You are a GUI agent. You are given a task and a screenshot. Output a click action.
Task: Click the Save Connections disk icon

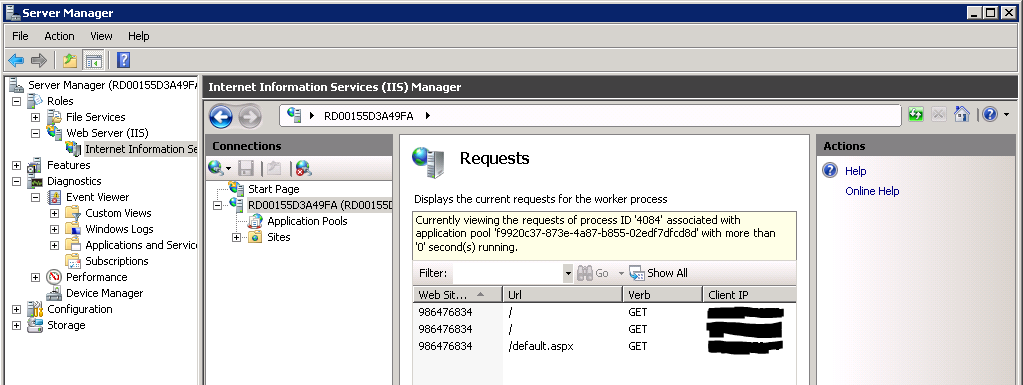click(247, 168)
